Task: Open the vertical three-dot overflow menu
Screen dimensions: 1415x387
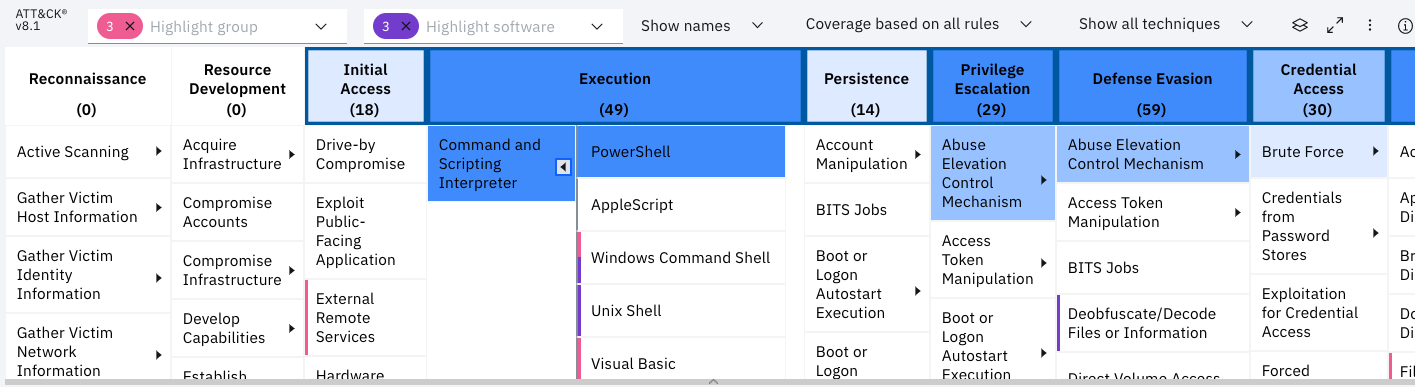Action: click(1369, 26)
